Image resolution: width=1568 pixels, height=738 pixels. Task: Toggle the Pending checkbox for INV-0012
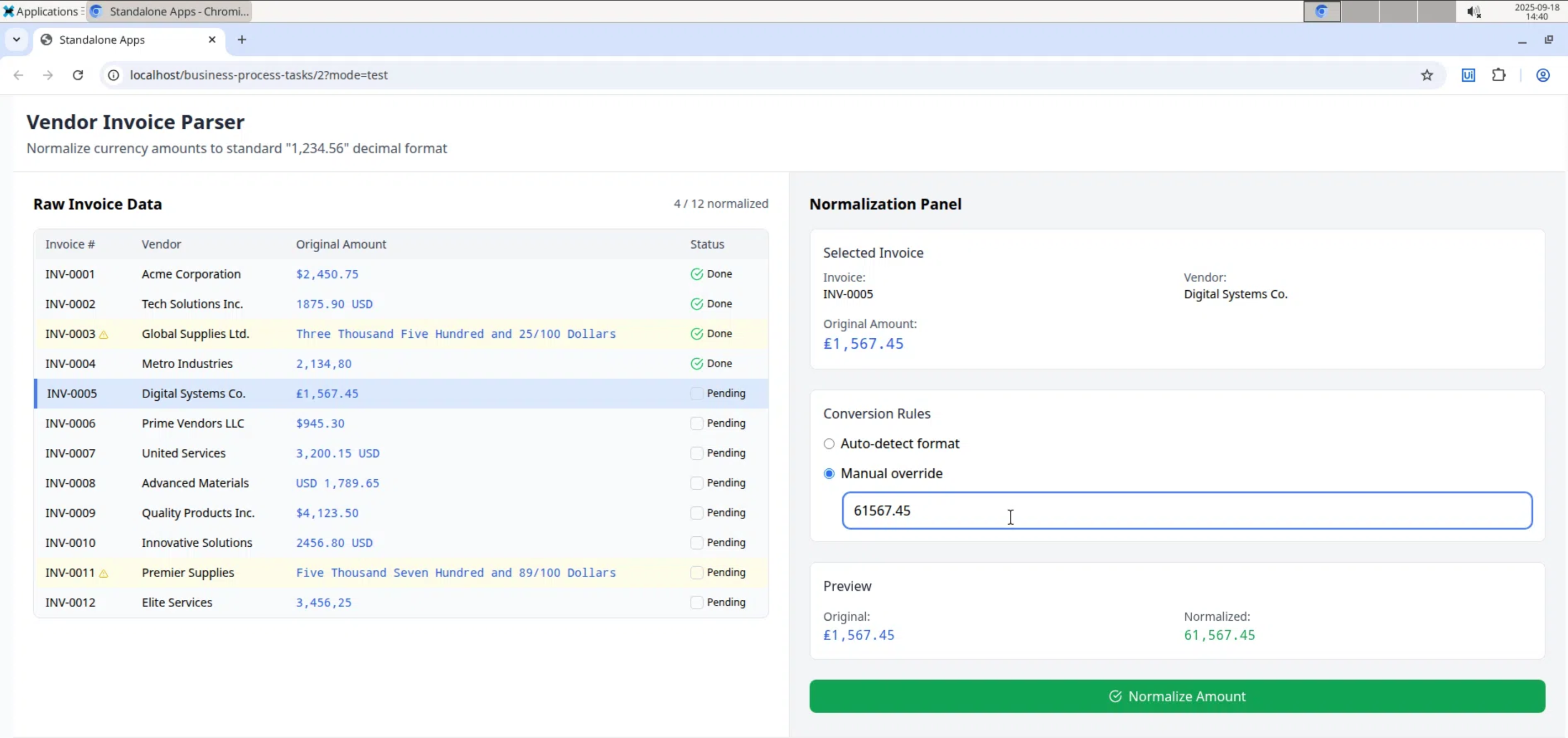[696, 602]
